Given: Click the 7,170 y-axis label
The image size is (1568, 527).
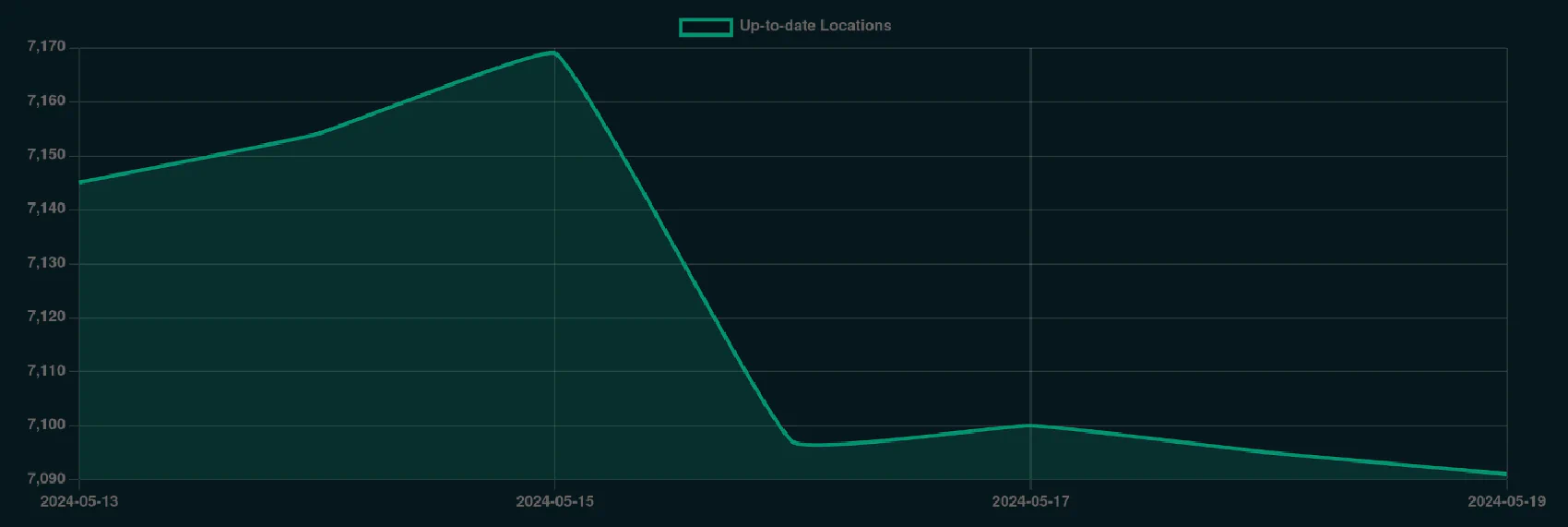Looking at the screenshot, I should 46,47.
